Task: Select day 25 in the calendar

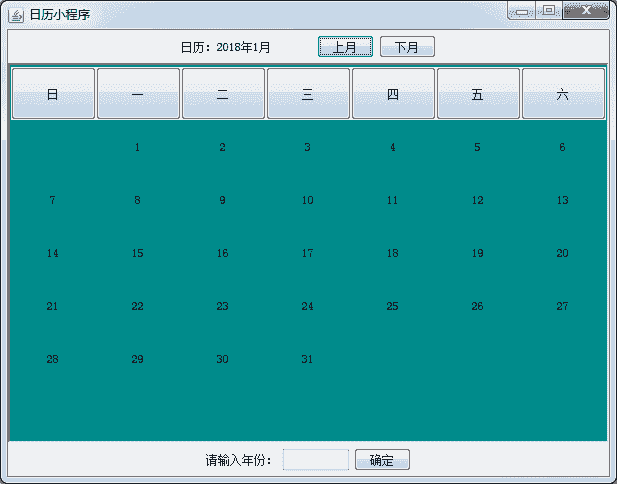Action: [x=392, y=306]
